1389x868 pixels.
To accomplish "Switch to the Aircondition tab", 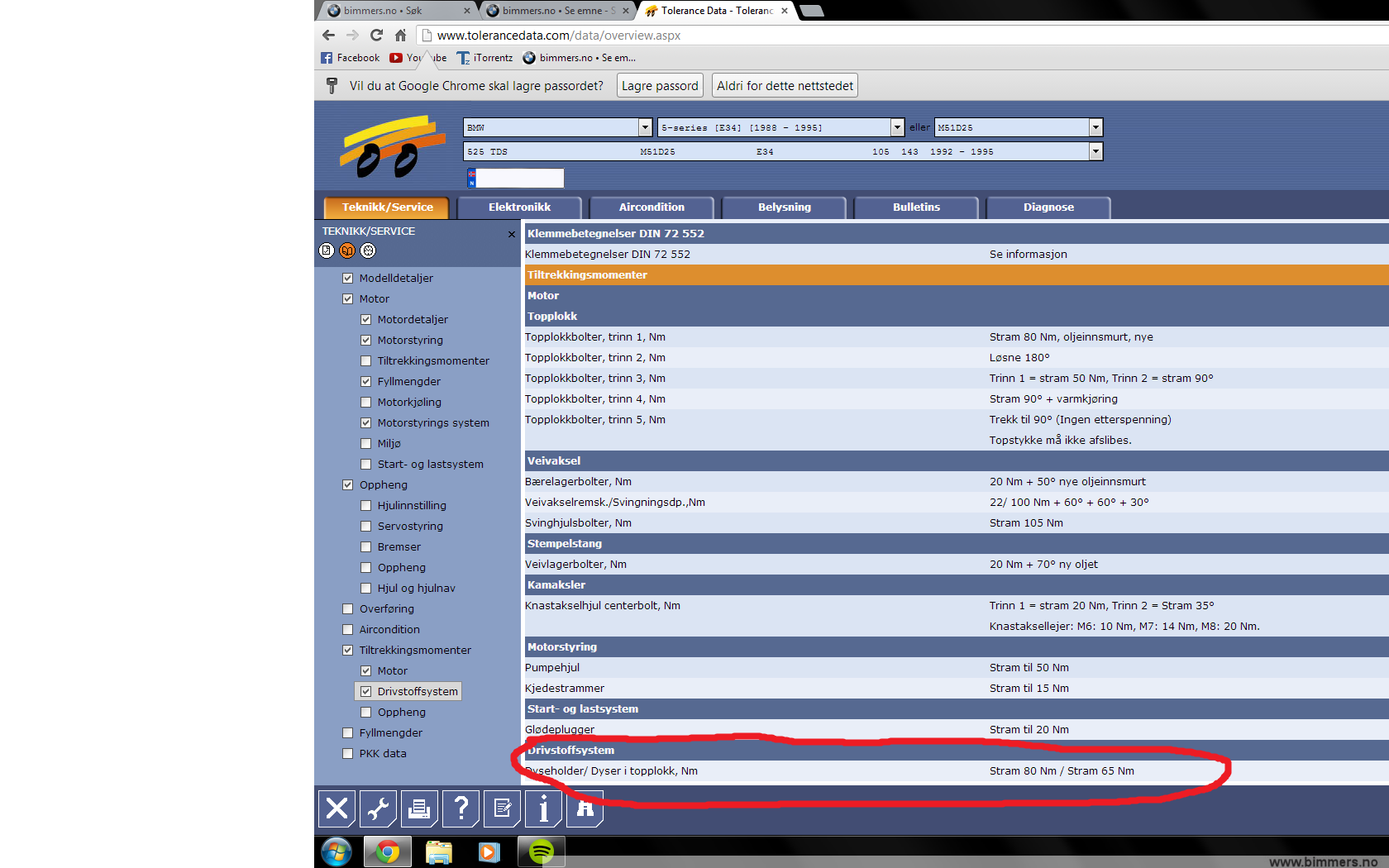I will click(652, 207).
